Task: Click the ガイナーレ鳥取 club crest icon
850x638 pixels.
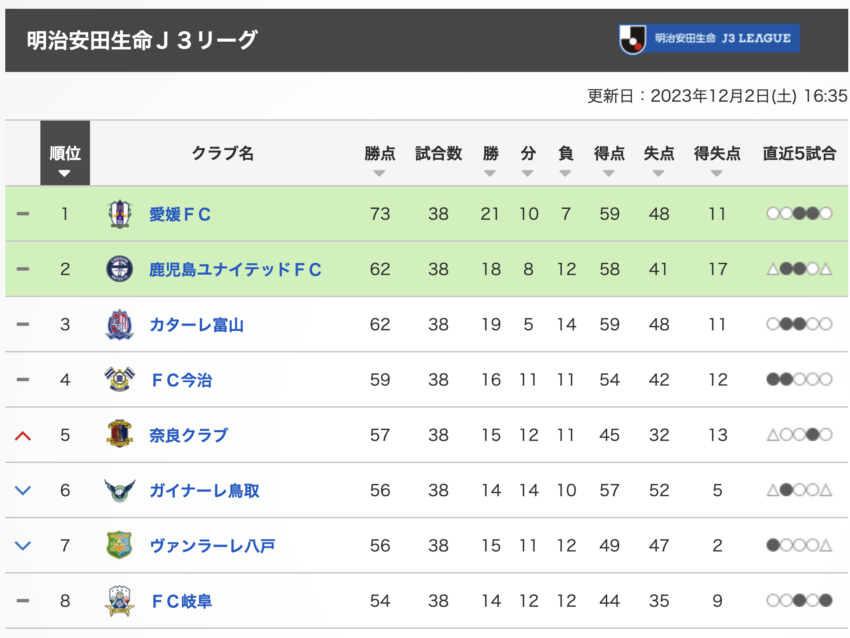Action: [119, 490]
